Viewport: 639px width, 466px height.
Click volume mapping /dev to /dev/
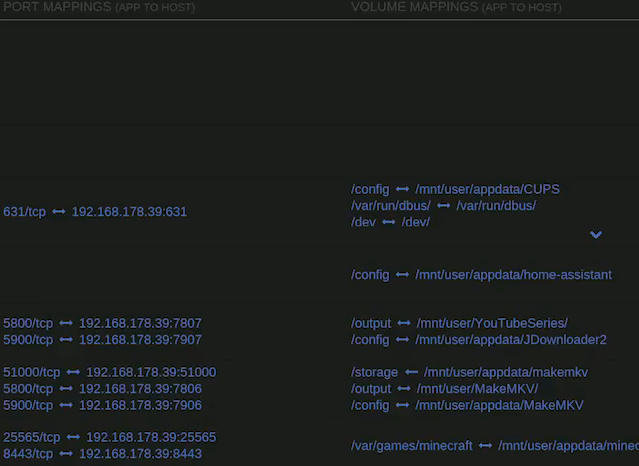(x=390, y=222)
